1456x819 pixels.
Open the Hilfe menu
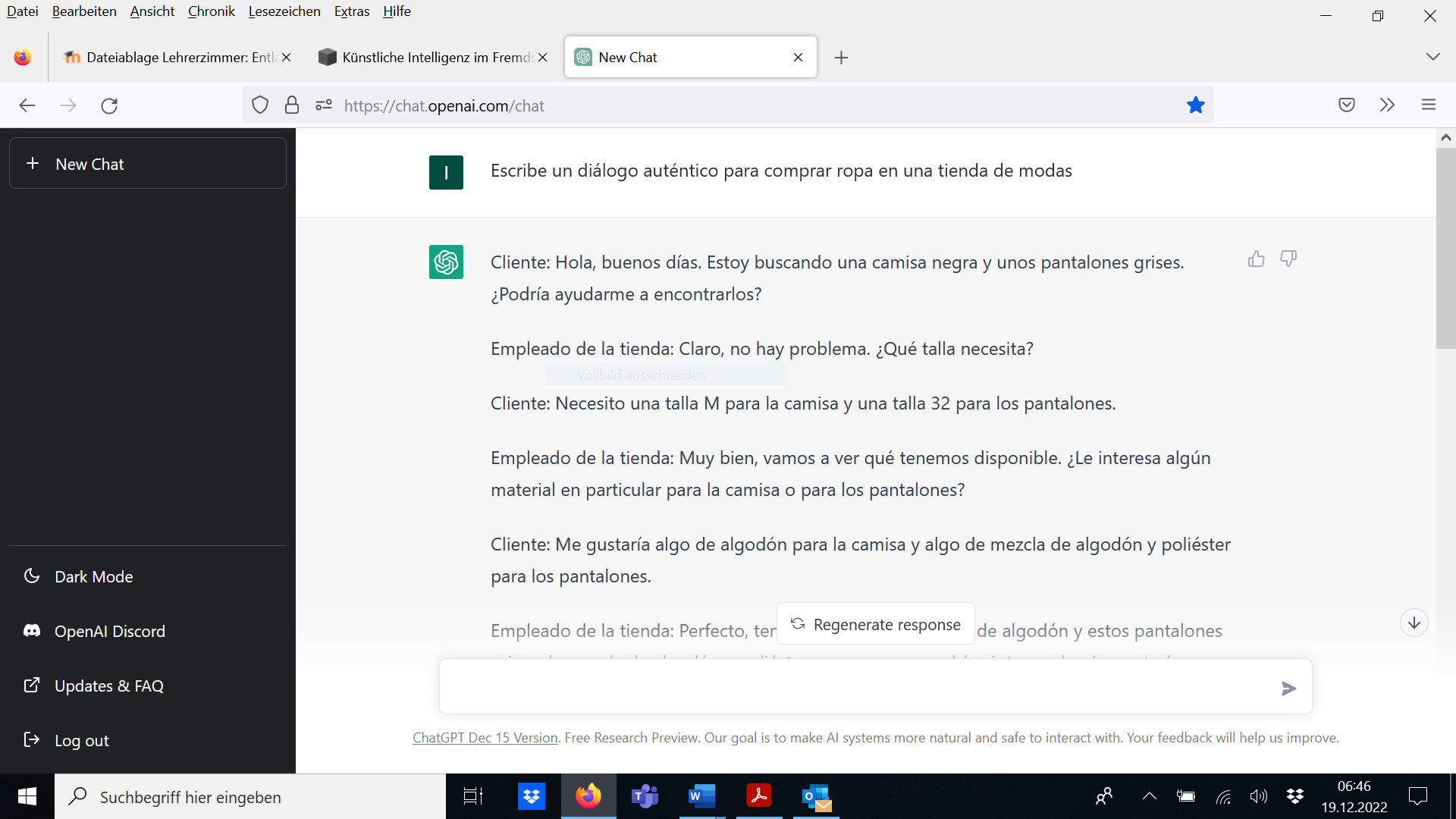[x=397, y=11]
